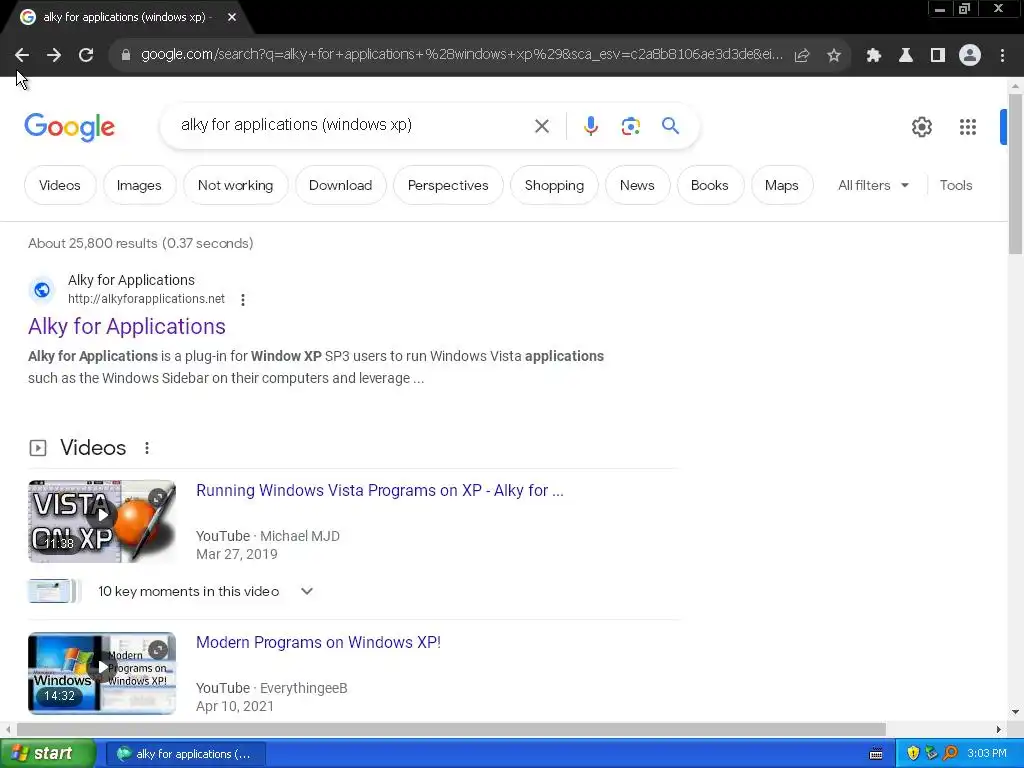The width and height of the screenshot is (1024, 768).
Task: Expand 10 key moments in this video
Action: click(x=307, y=591)
